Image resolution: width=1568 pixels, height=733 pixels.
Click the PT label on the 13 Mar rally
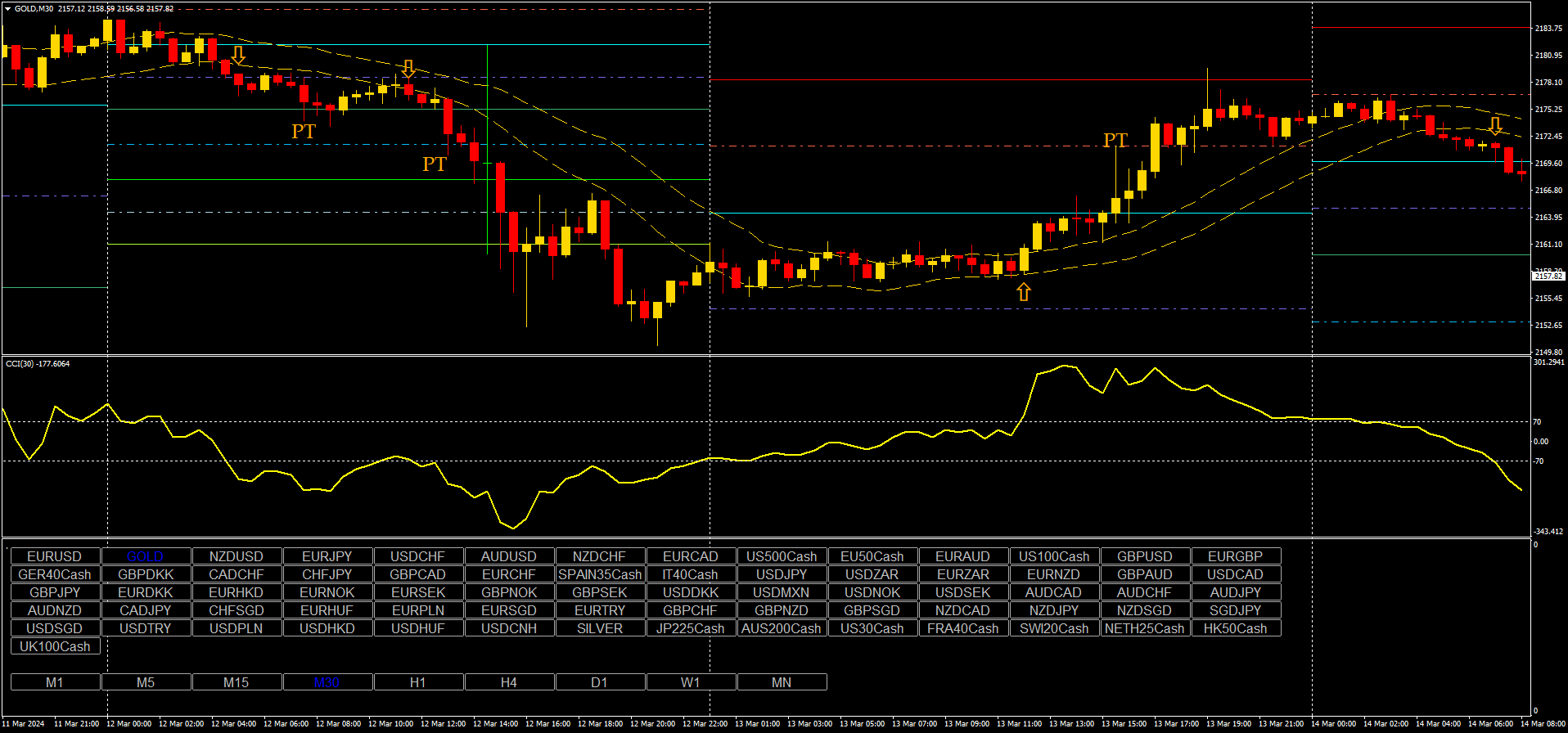pos(1115,141)
